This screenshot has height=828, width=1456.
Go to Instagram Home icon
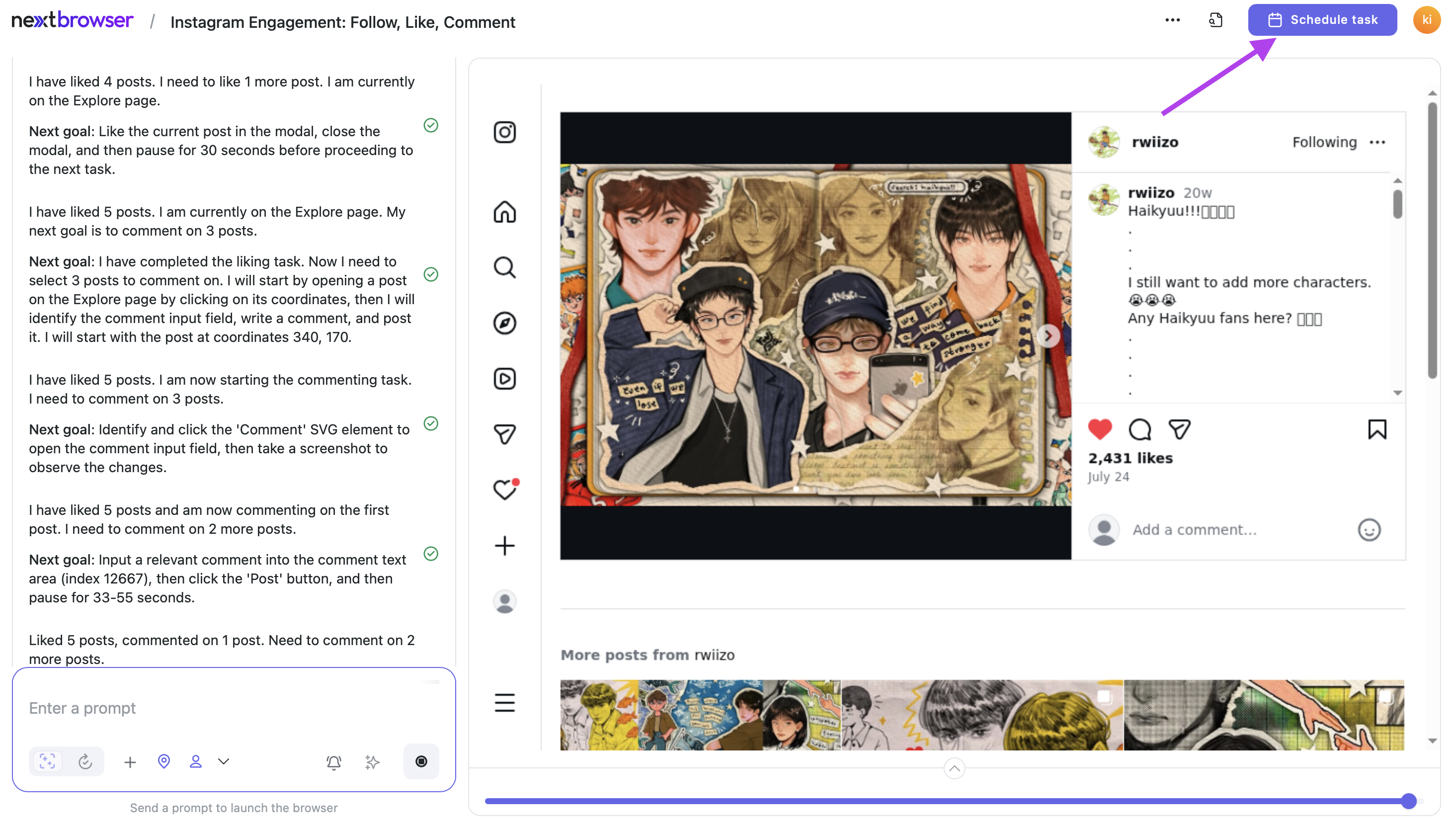[x=504, y=212]
